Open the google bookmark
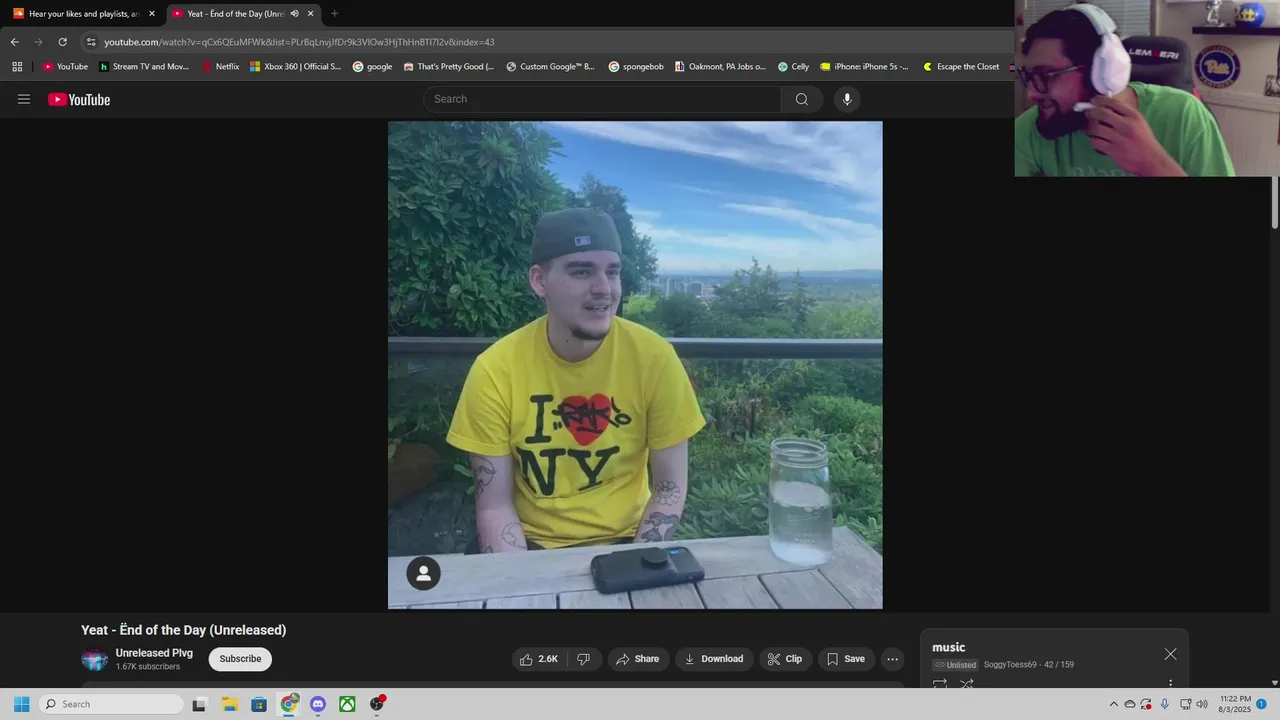Viewport: 1280px width, 720px height. coord(372,67)
